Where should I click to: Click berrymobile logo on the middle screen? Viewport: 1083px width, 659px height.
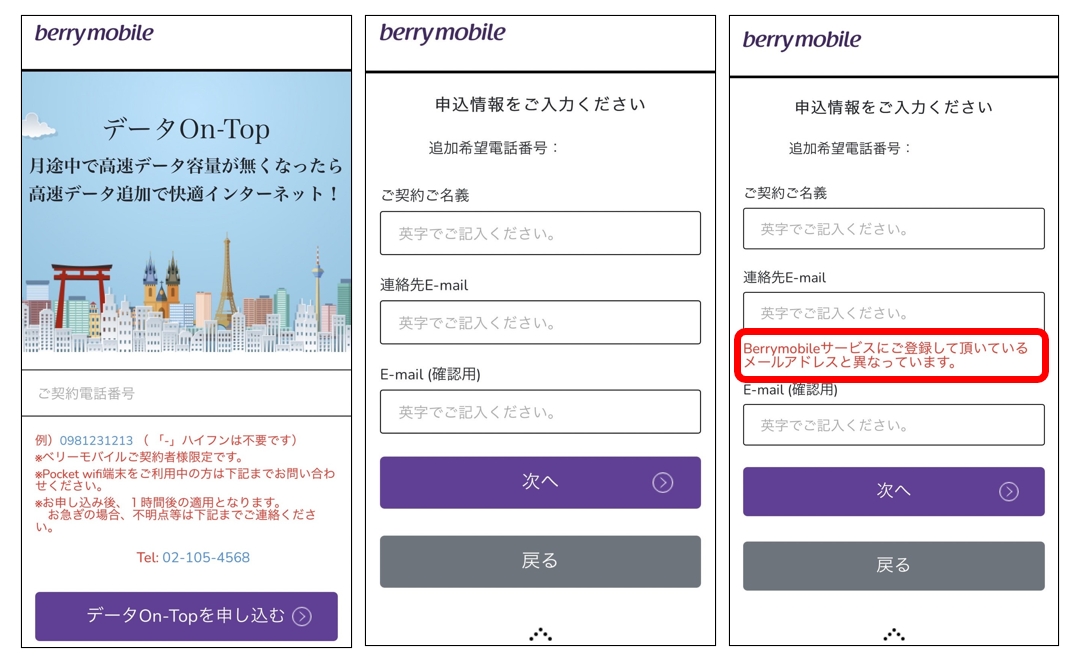tap(442, 32)
